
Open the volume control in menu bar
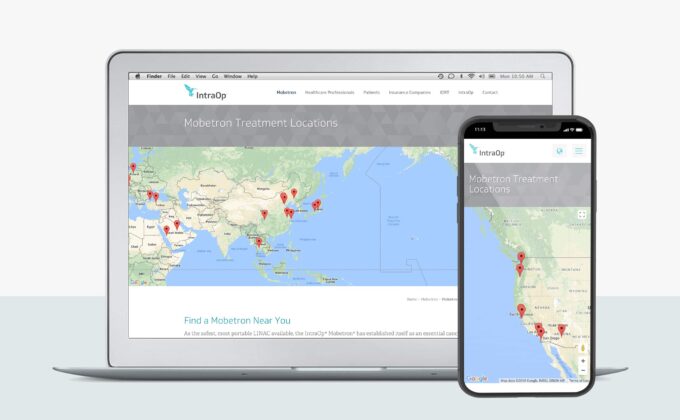[481, 76]
